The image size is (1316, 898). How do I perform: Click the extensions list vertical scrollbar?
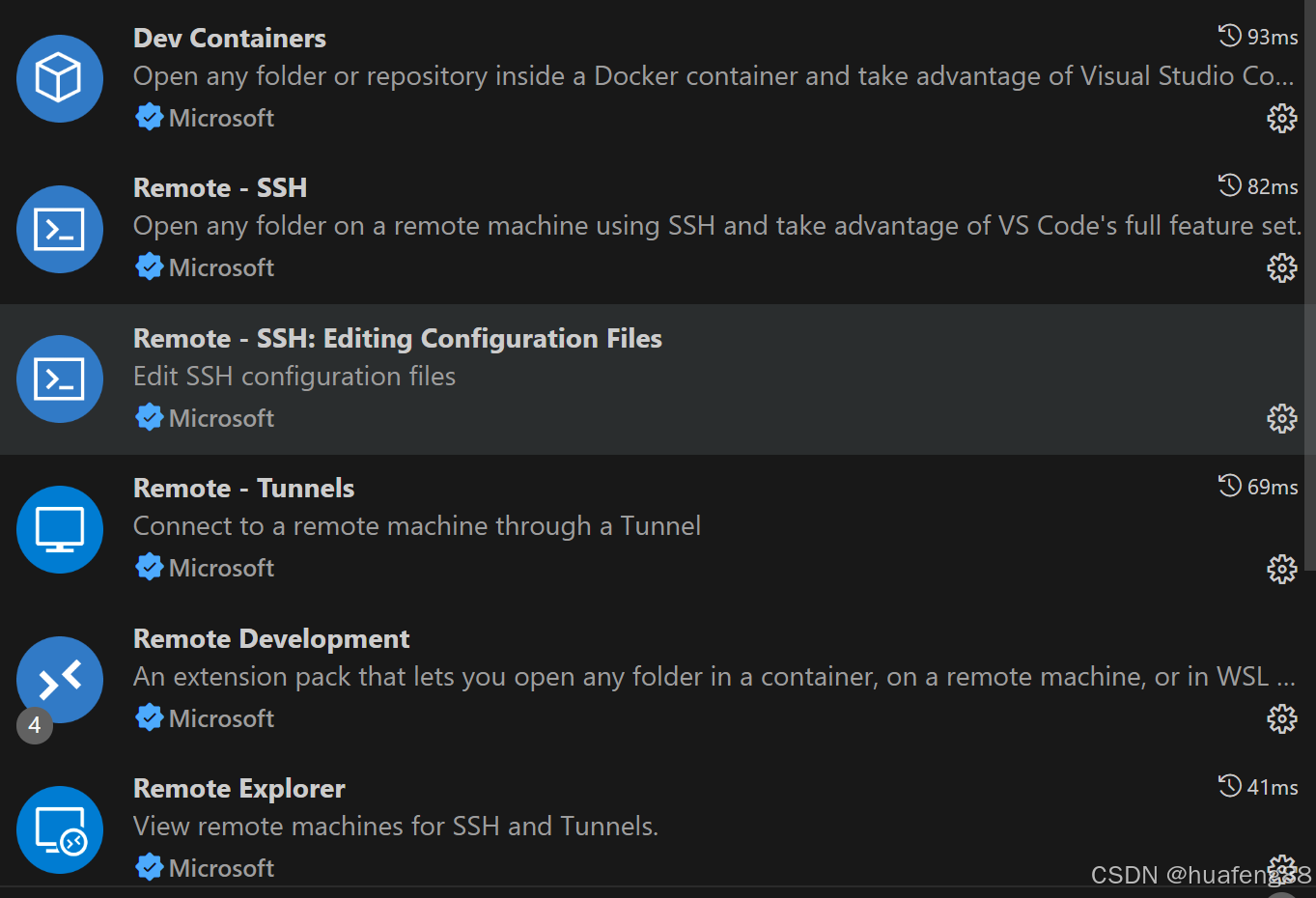tap(1309, 285)
